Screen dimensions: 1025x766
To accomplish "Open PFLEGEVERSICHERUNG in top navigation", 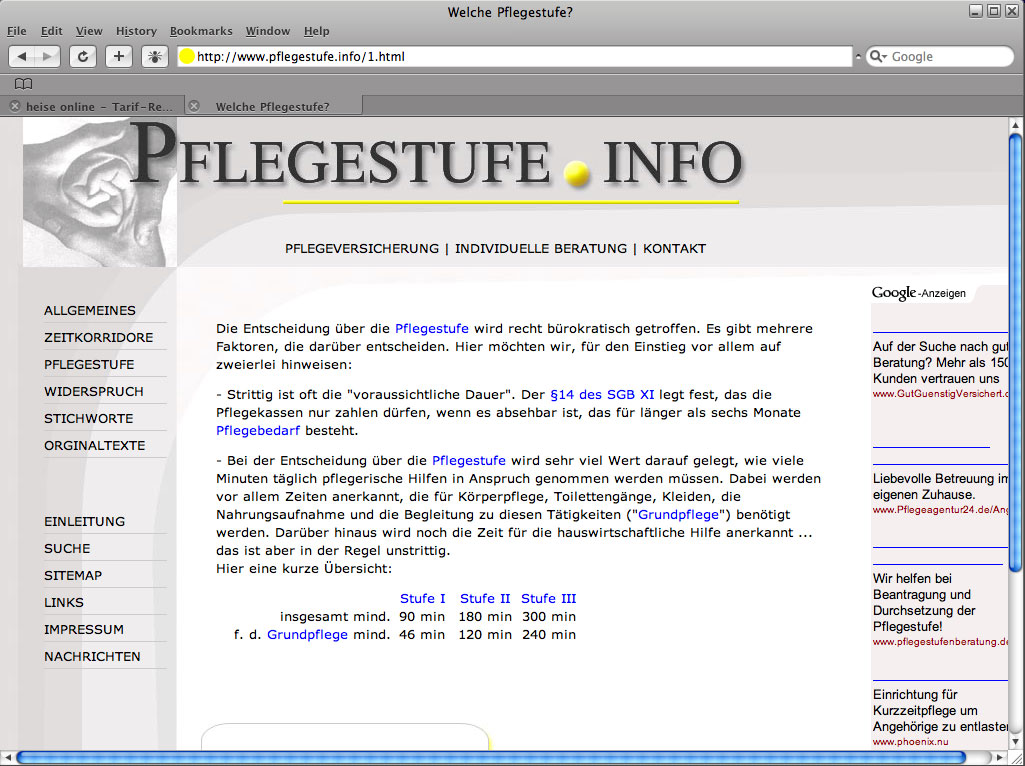I will point(361,248).
